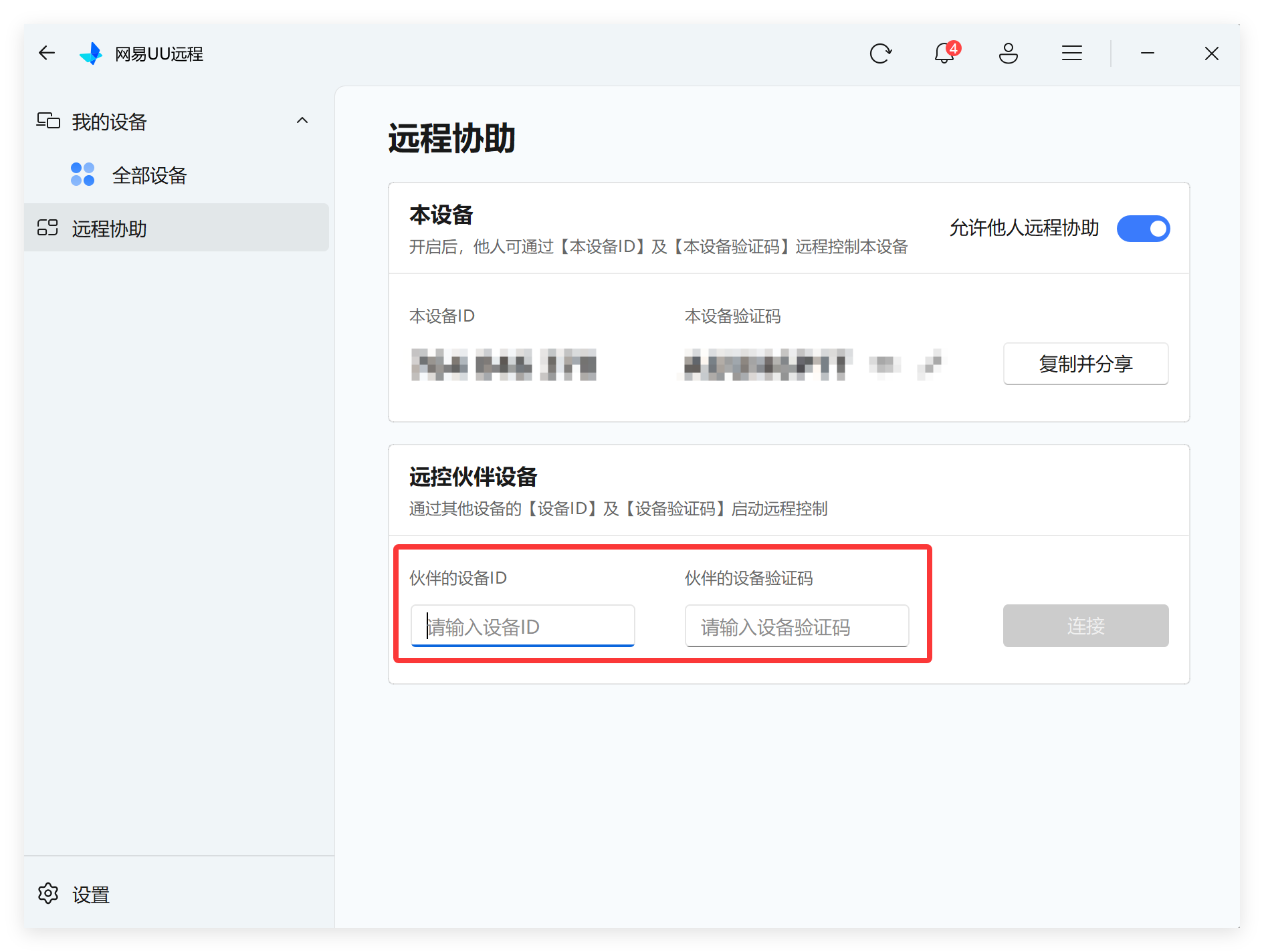Image resolution: width=1264 pixels, height=952 pixels.
Task: Click the four-dot icon beside 全部设备
Action: point(83,174)
